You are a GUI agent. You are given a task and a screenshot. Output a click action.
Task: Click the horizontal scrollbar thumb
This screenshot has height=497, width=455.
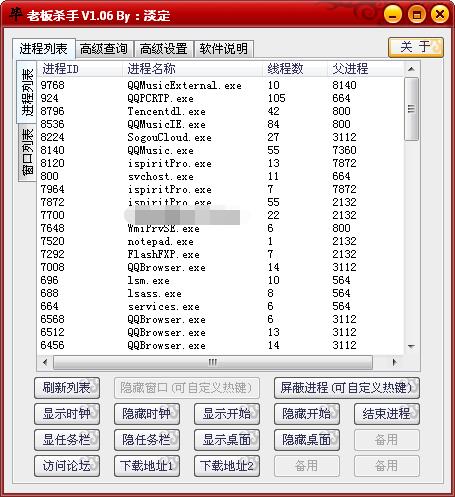pos(213,362)
